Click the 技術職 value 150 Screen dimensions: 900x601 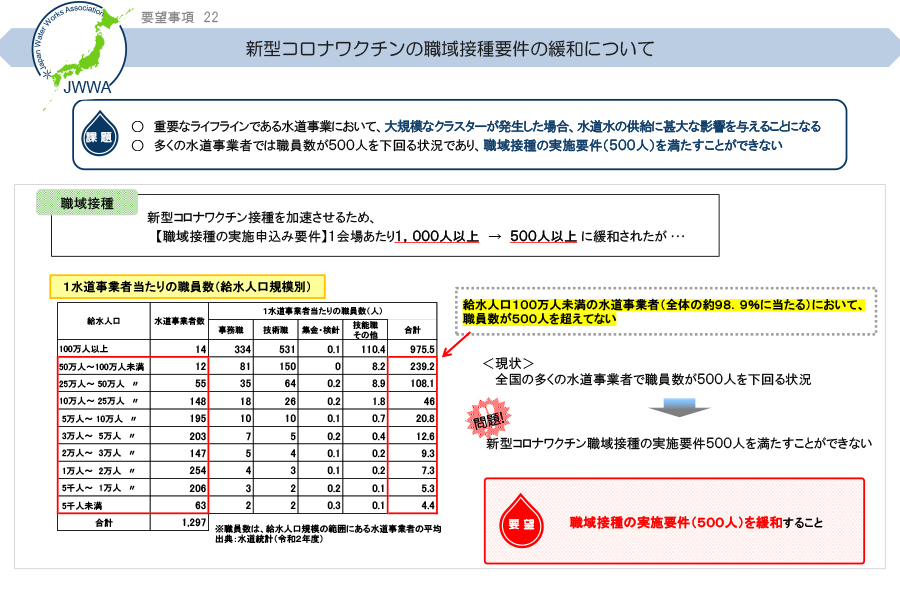tap(287, 366)
